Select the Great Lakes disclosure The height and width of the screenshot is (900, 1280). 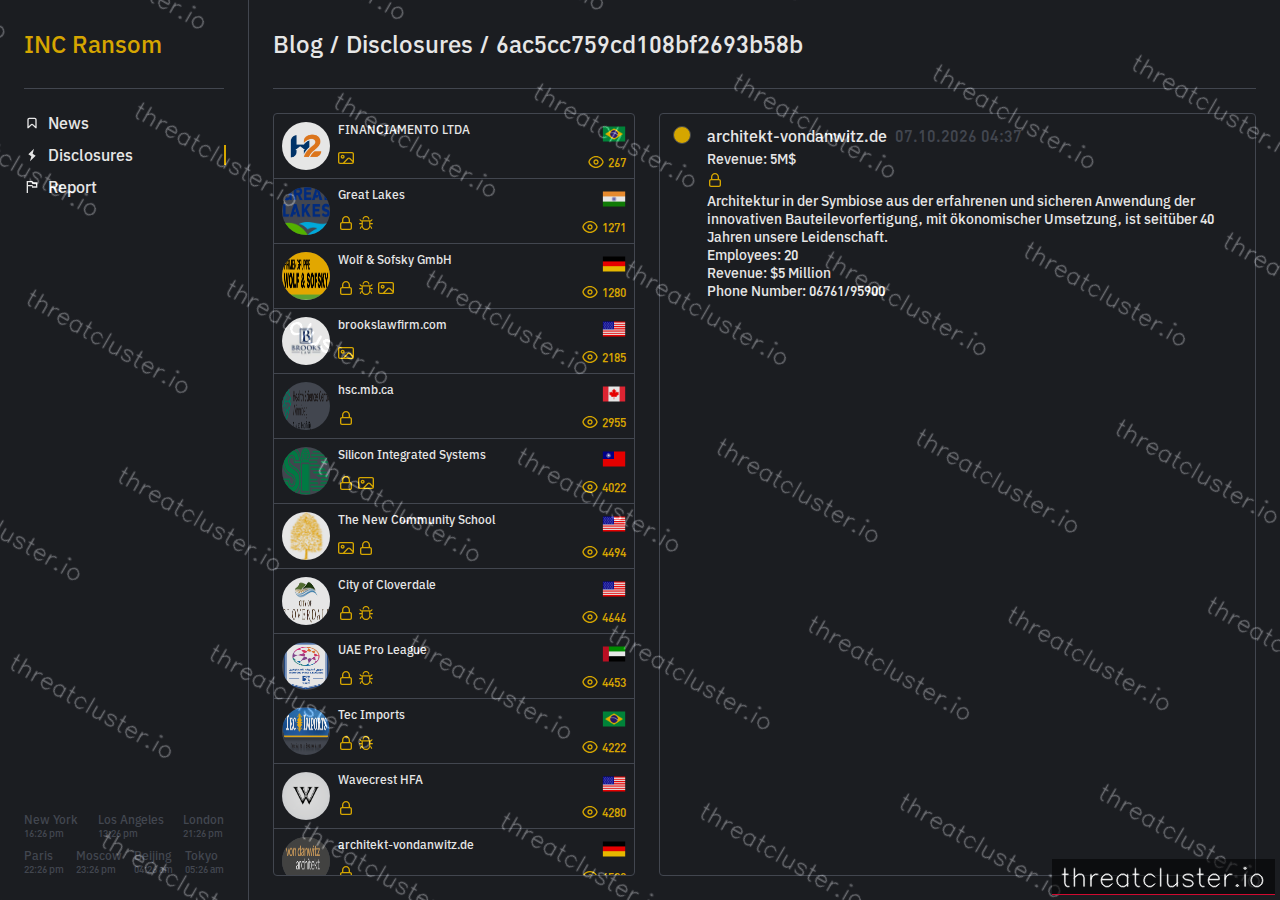[454, 211]
